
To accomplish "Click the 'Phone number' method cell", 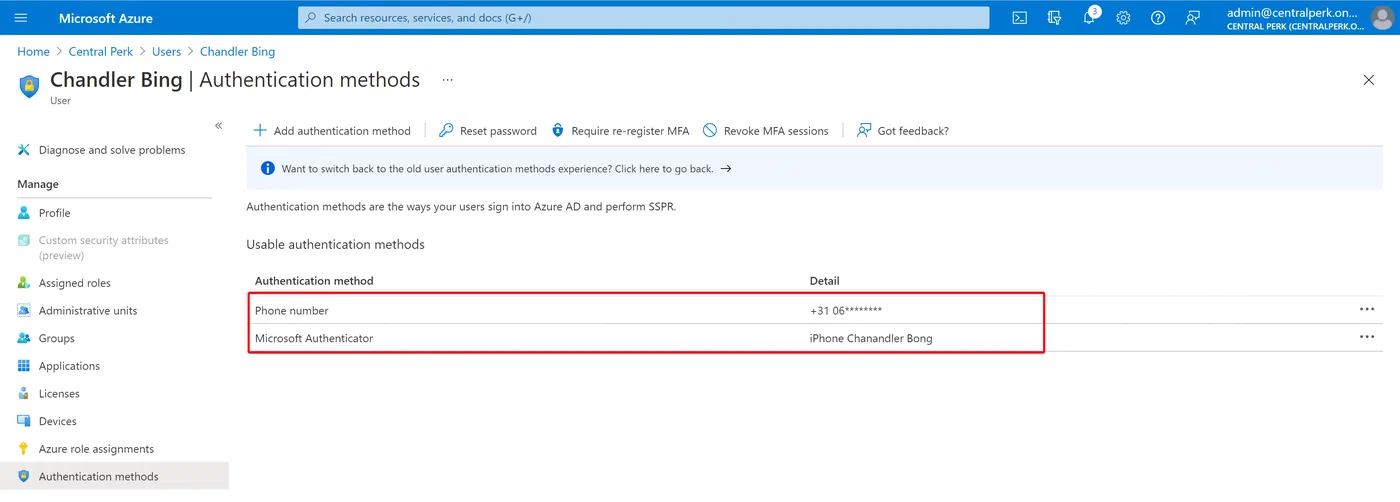I will pyautogui.click(x=292, y=310).
